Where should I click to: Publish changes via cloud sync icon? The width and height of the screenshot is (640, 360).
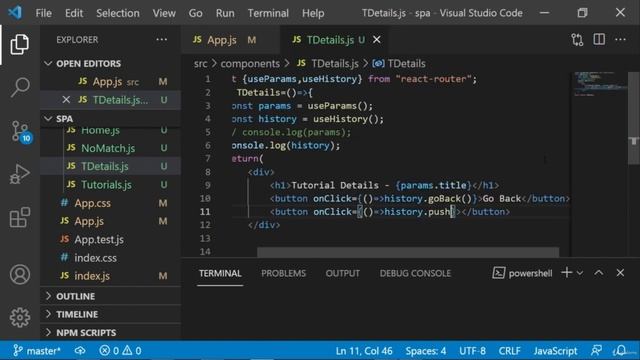tap(80, 351)
